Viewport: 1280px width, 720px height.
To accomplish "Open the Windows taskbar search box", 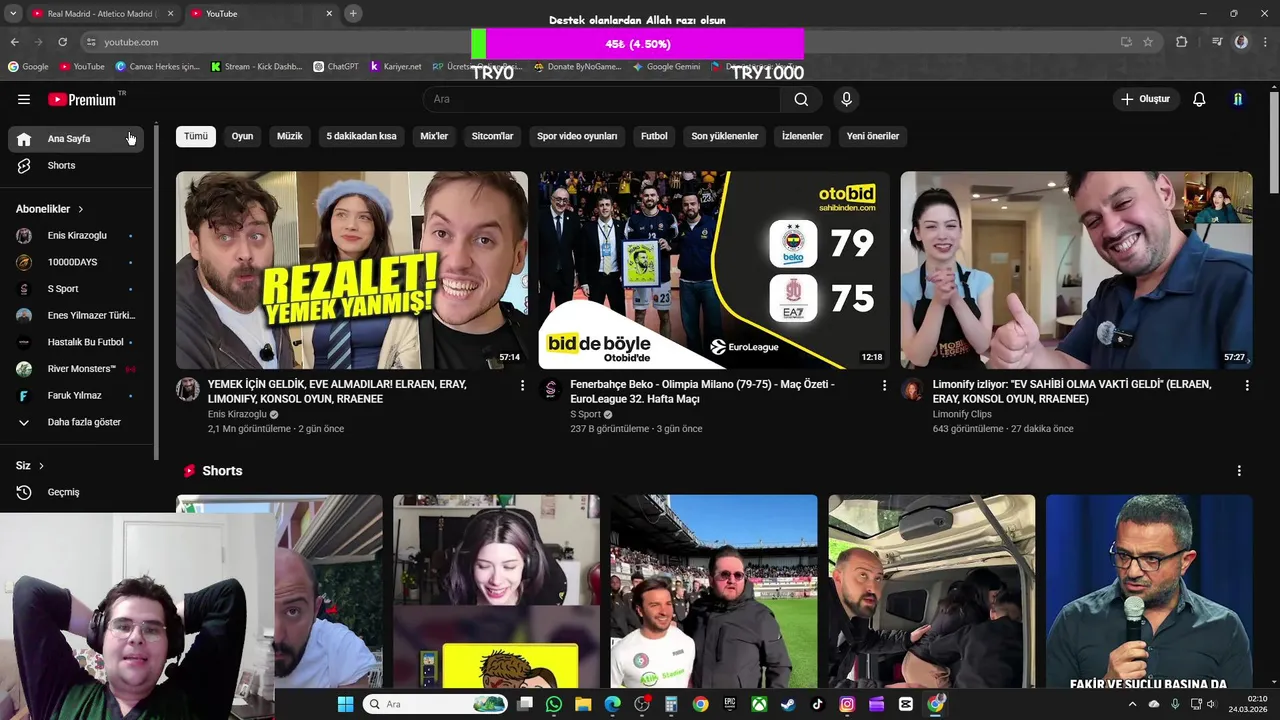I will [x=435, y=704].
